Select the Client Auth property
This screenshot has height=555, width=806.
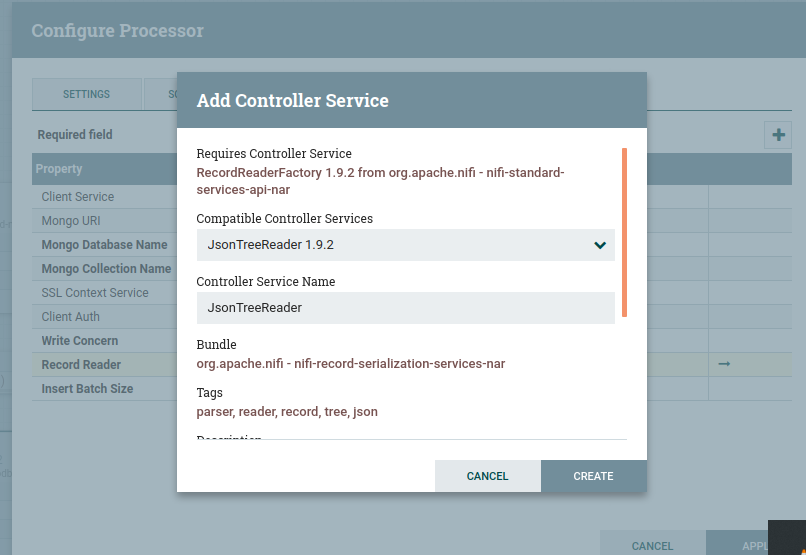coord(70,317)
